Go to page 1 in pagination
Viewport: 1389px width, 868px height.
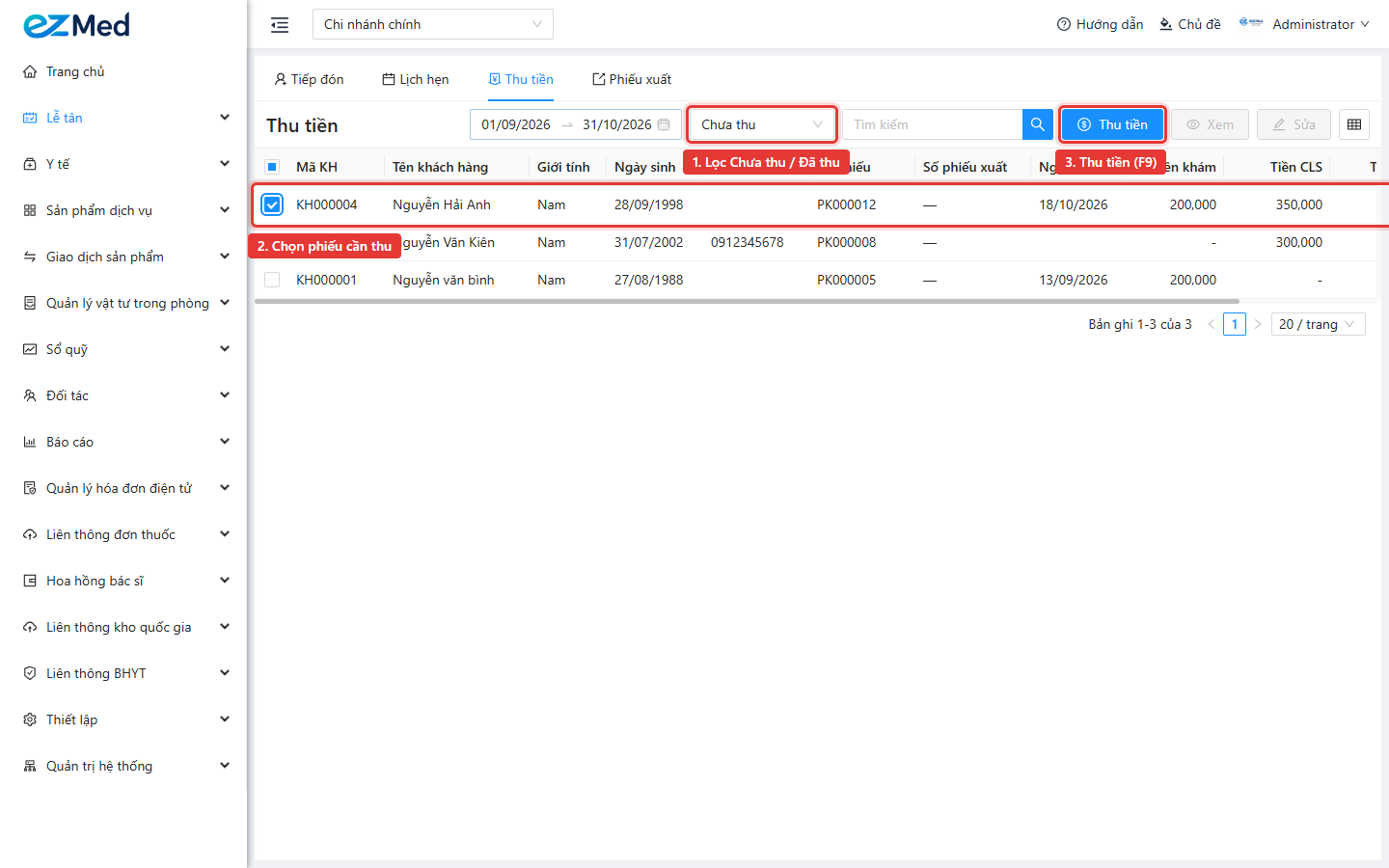click(1235, 324)
